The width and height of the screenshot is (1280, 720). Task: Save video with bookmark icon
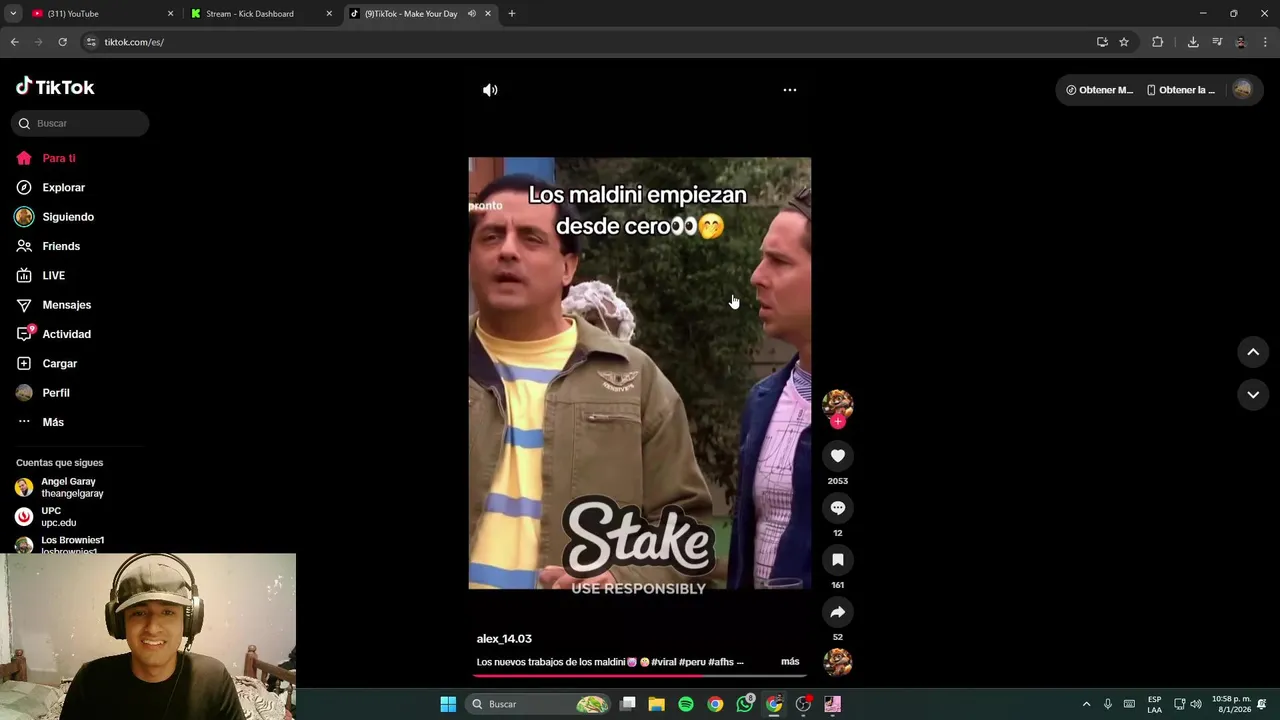[x=838, y=560]
